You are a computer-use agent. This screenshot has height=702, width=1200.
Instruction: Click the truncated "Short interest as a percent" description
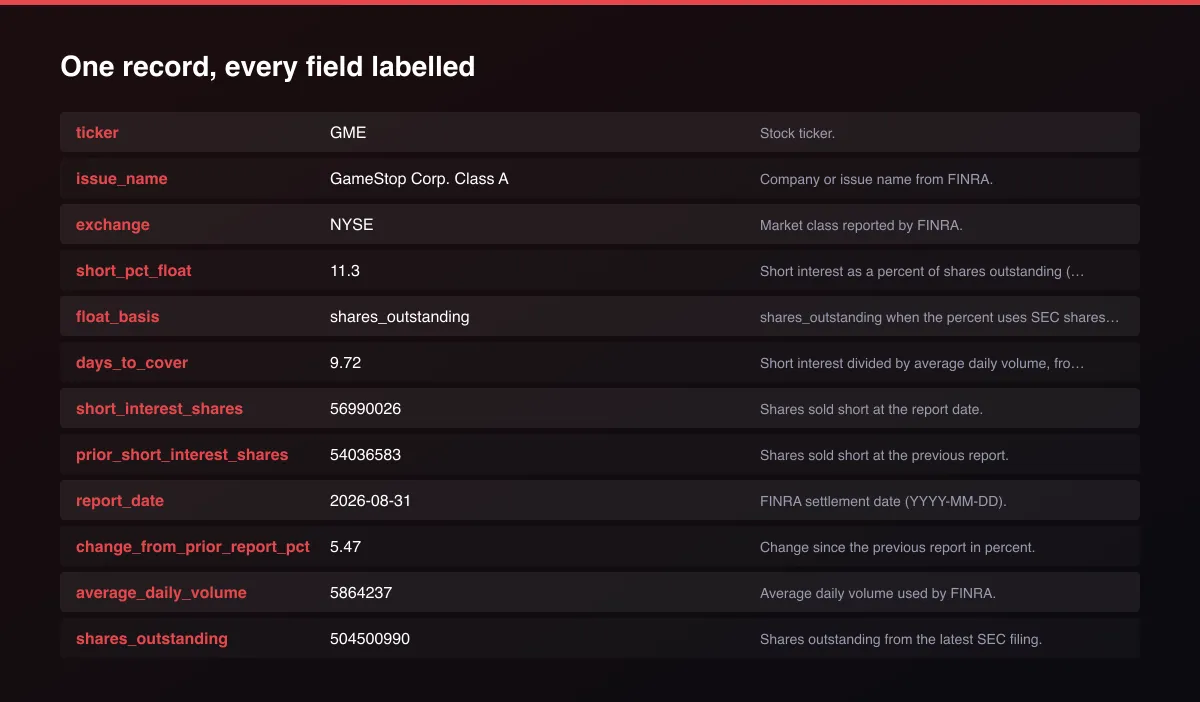pos(922,271)
